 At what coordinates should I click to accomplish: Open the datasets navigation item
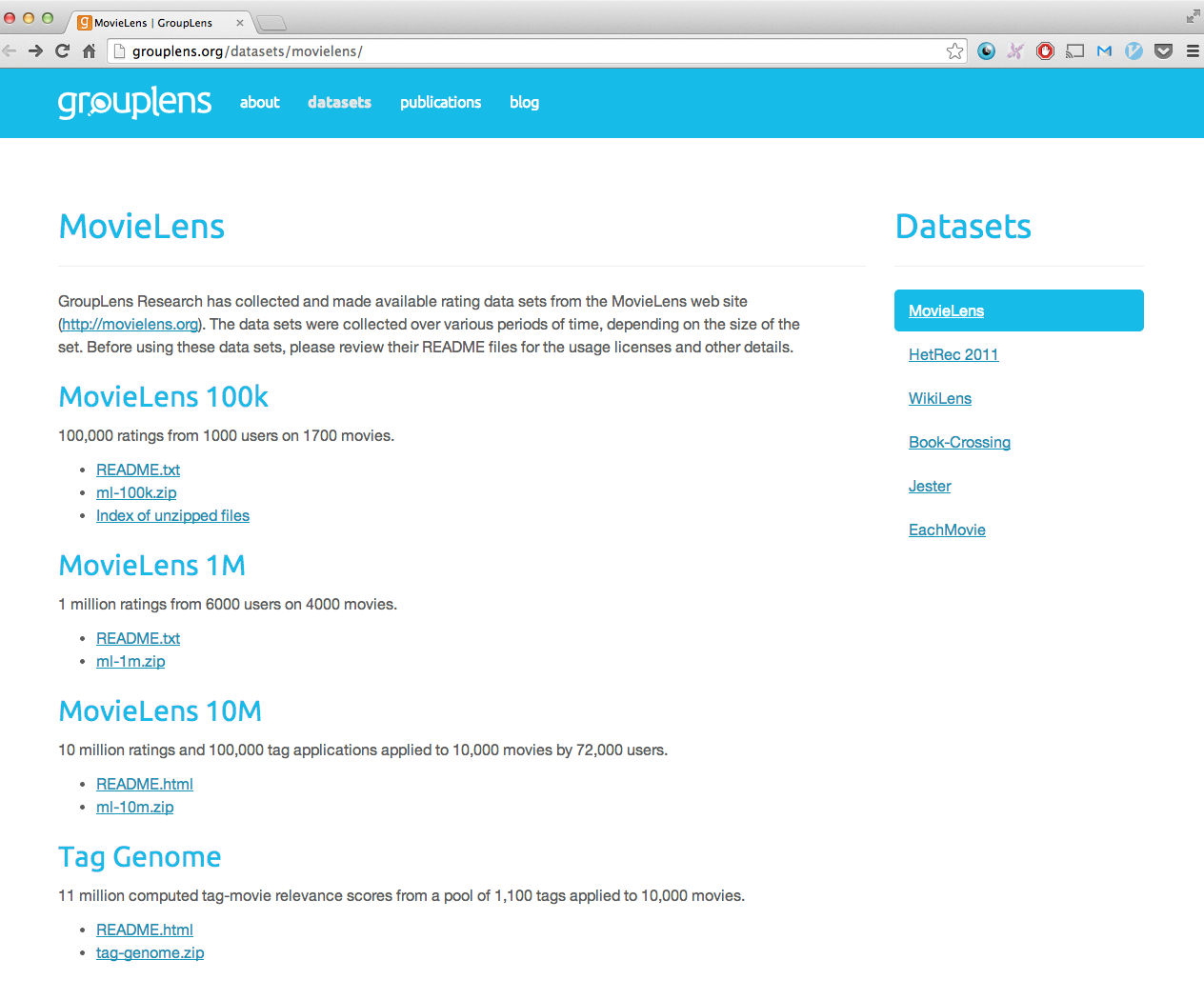coord(339,102)
